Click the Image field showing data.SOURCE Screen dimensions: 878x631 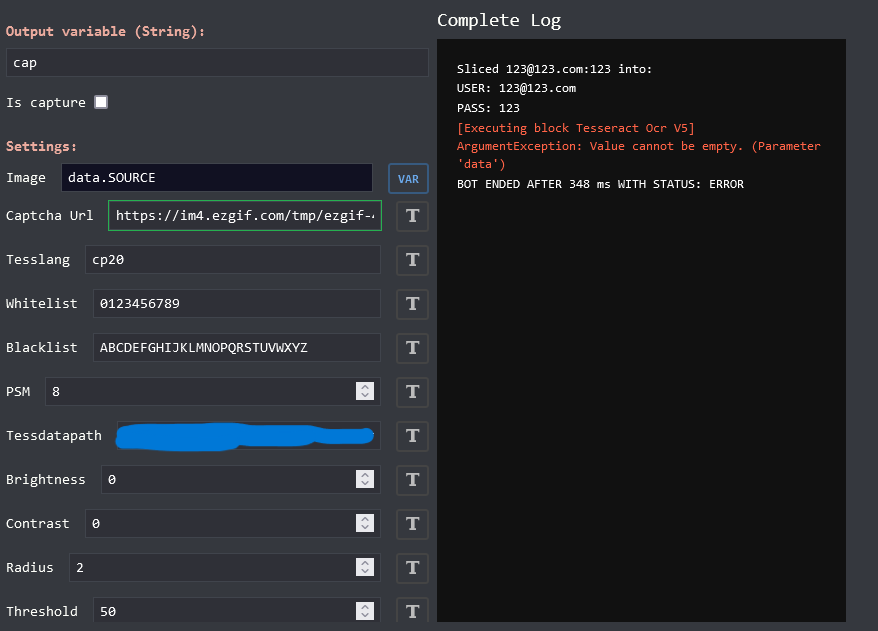point(217,177)
